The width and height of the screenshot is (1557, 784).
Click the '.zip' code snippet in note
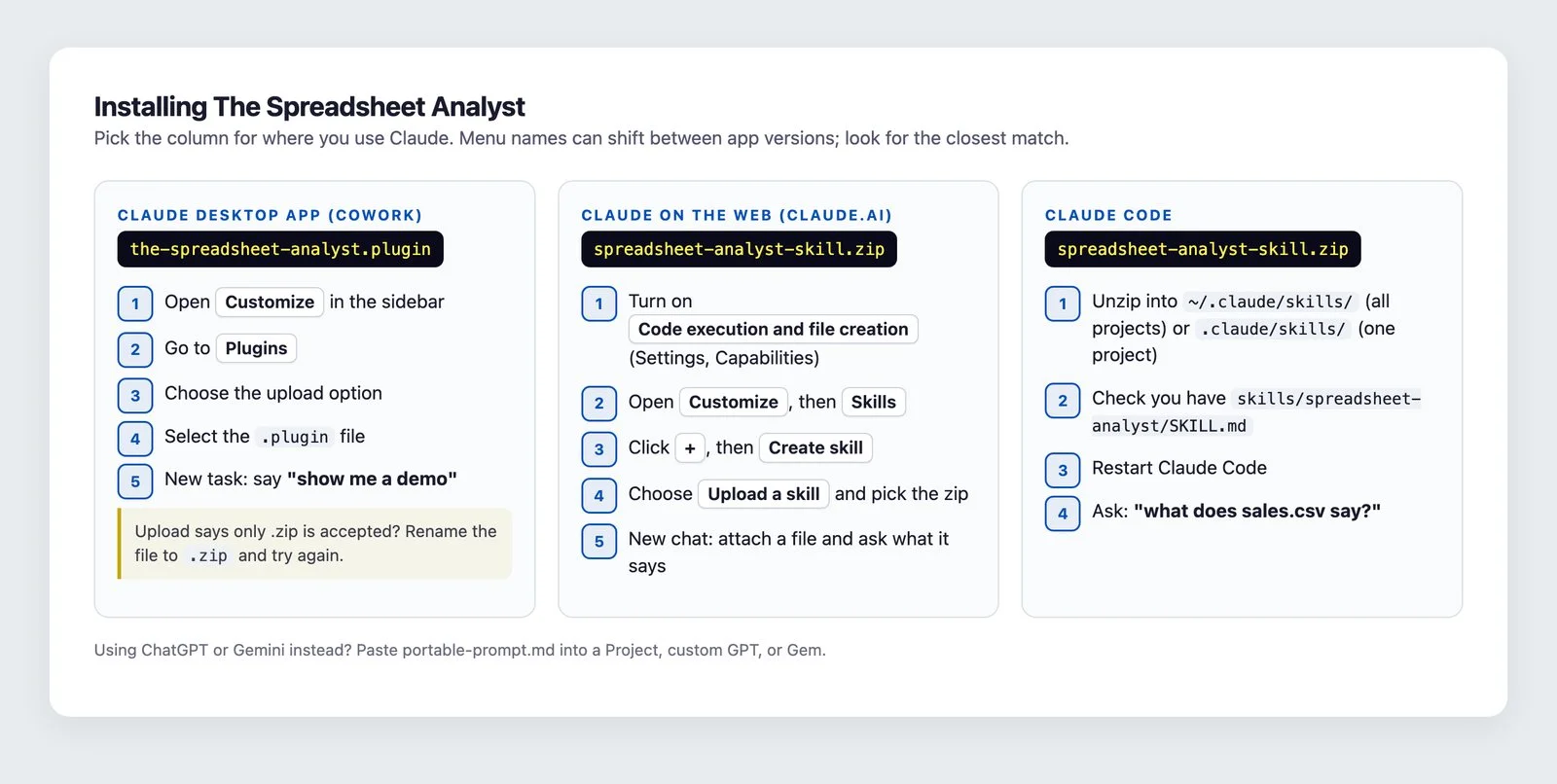[x=208, y=555]
